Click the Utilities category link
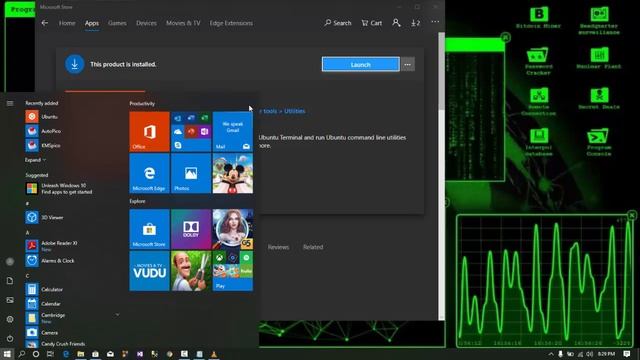 pos(294,111)
